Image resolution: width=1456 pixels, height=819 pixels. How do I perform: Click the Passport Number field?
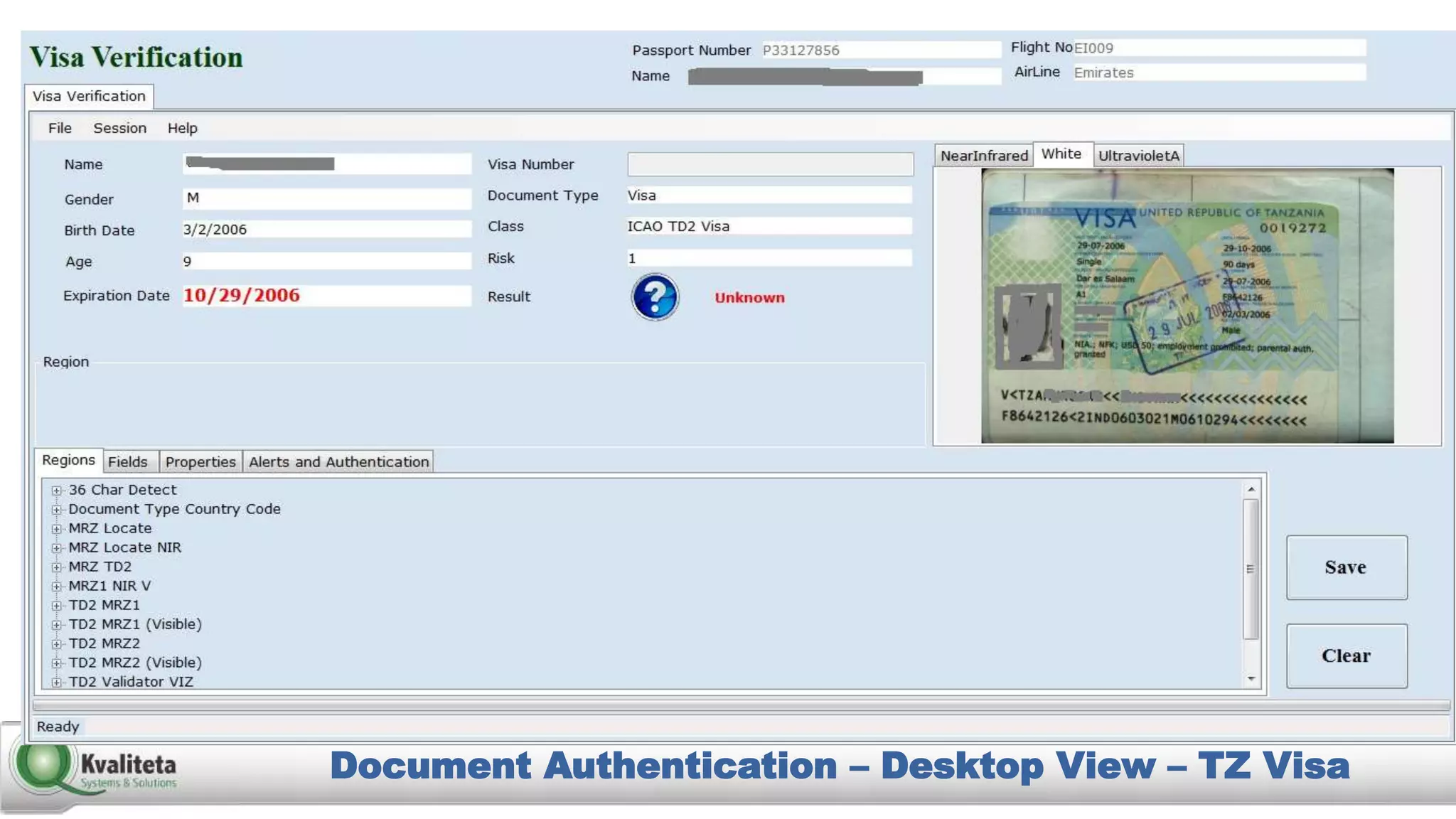tap(880, 50)
